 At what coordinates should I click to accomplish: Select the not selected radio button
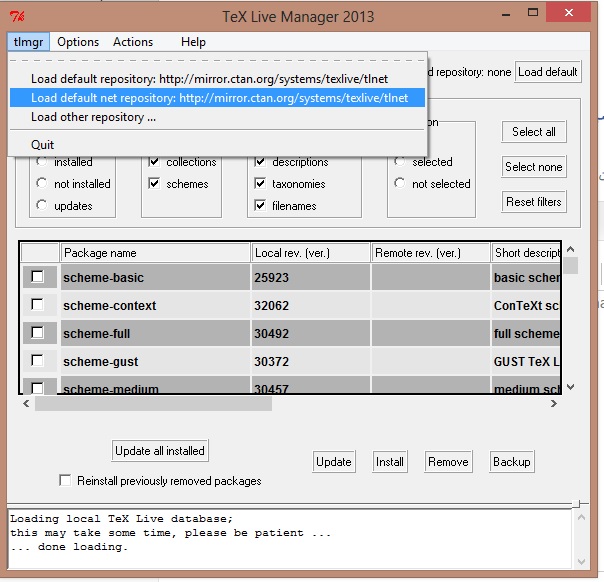click(399, 183)
